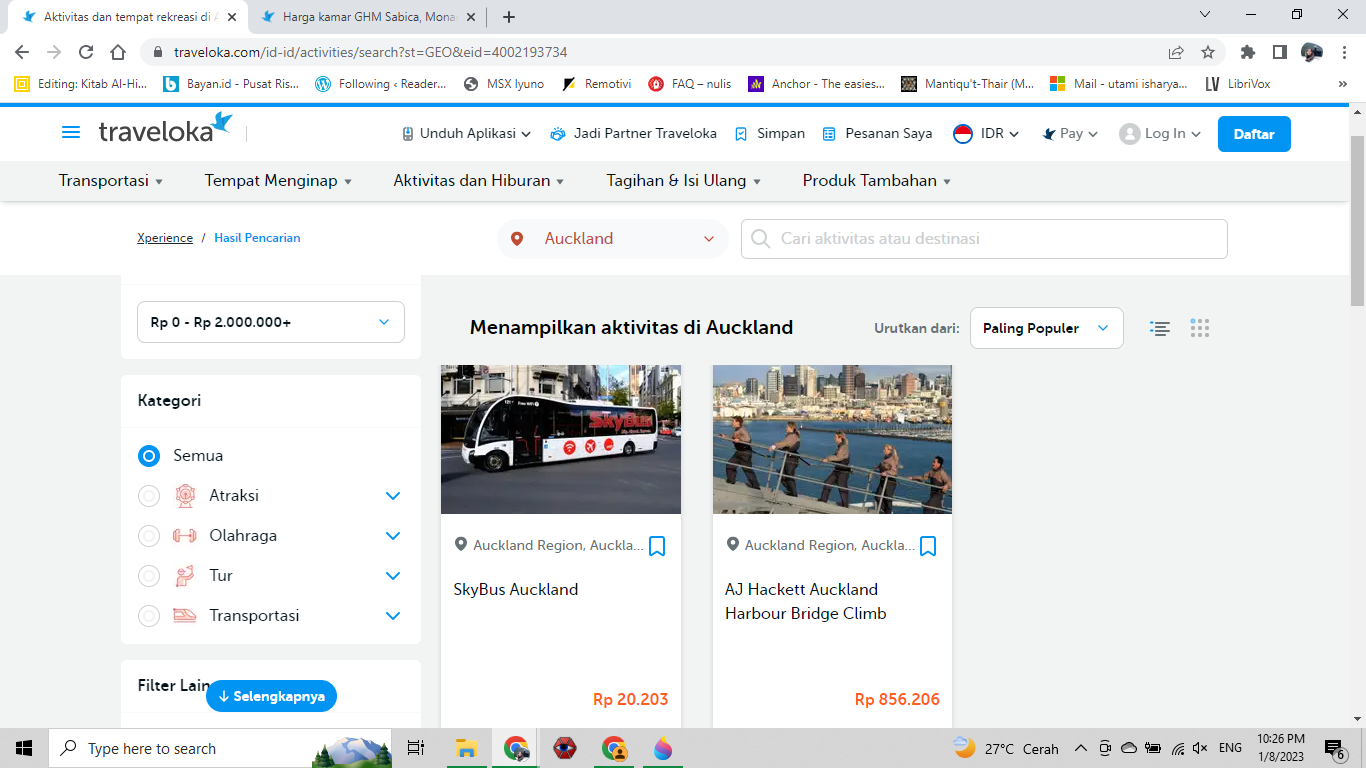Click the Xperience breadcrumb link
Image resolution: width=1366 pixels, height=768 pixels.
(165, 238)
